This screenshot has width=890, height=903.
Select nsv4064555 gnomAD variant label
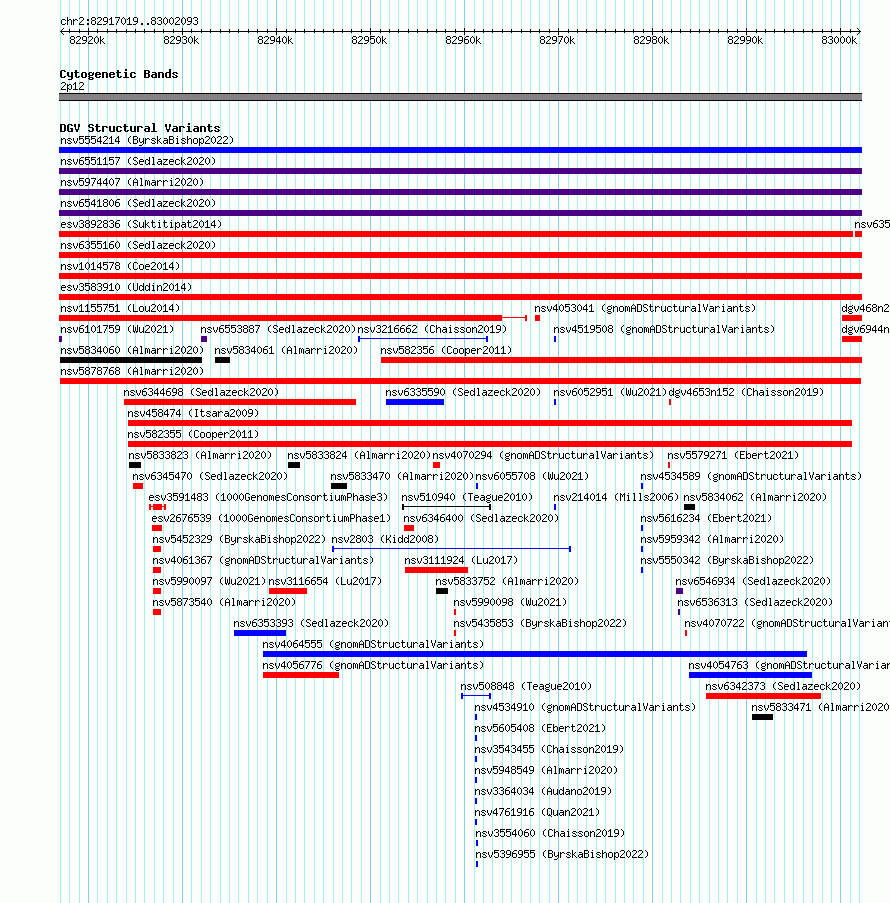tap(373, 644)
